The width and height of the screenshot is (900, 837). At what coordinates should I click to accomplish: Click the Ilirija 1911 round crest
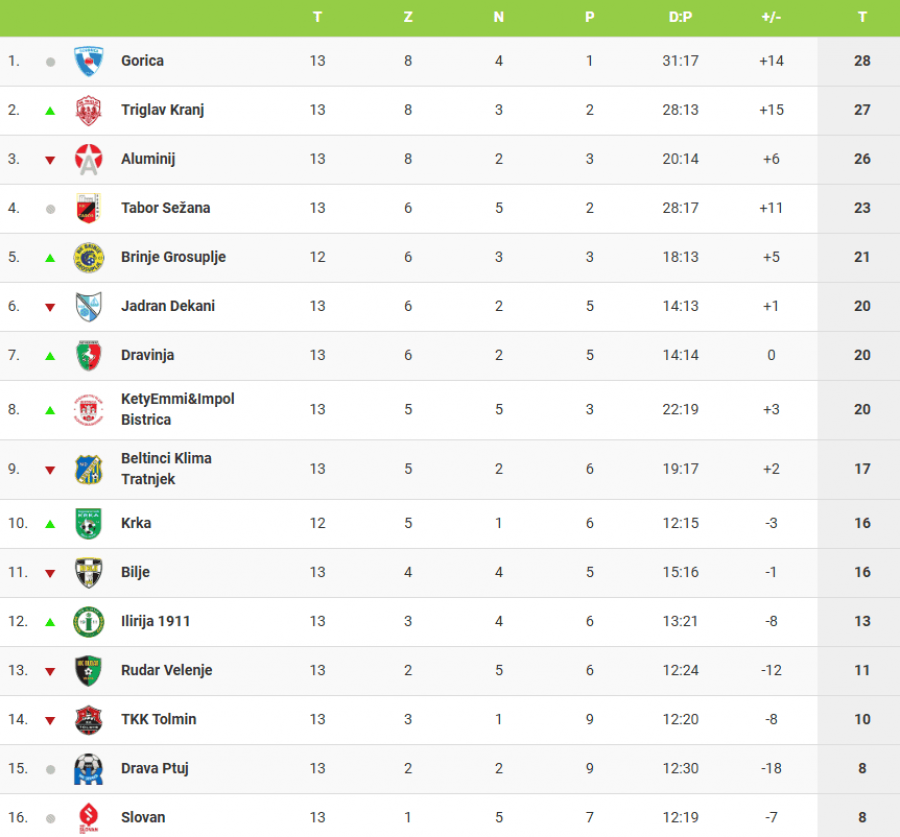click(88, 621)
